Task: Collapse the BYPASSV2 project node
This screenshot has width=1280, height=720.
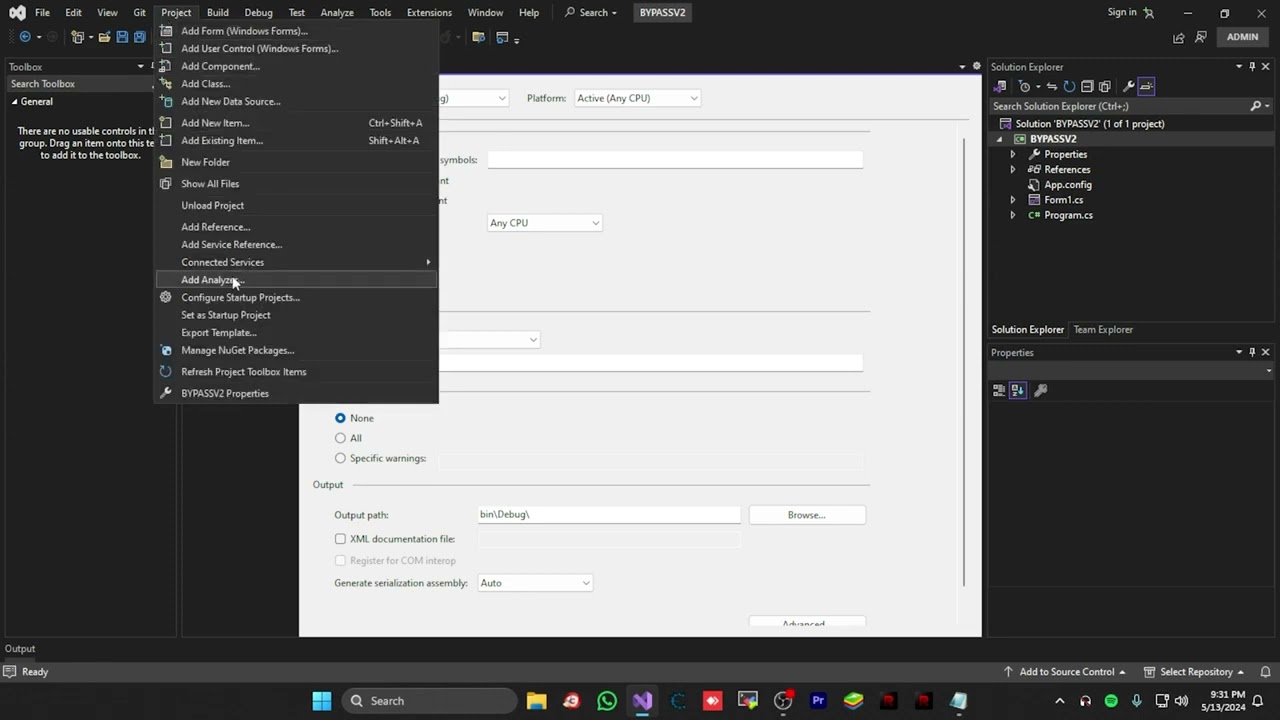Action: 999,140
